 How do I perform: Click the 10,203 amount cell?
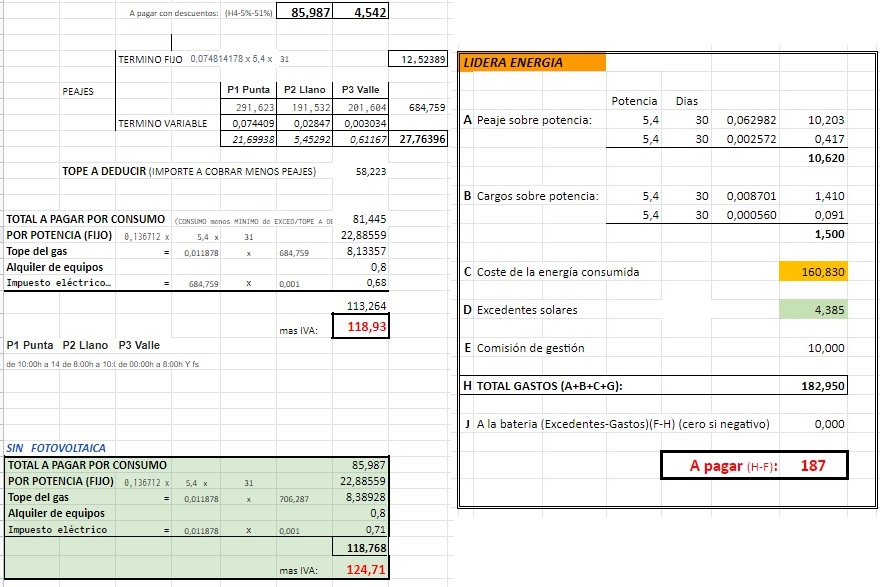point(813,120)
